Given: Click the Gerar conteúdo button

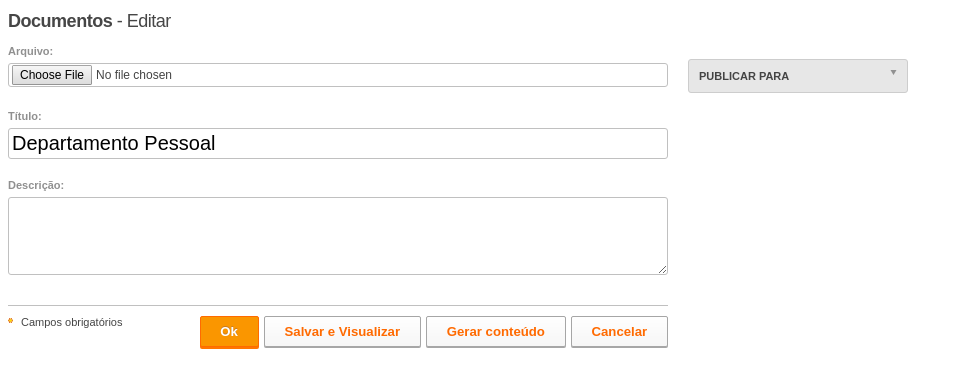Looking at the screenshot, I should pos(496,332).
